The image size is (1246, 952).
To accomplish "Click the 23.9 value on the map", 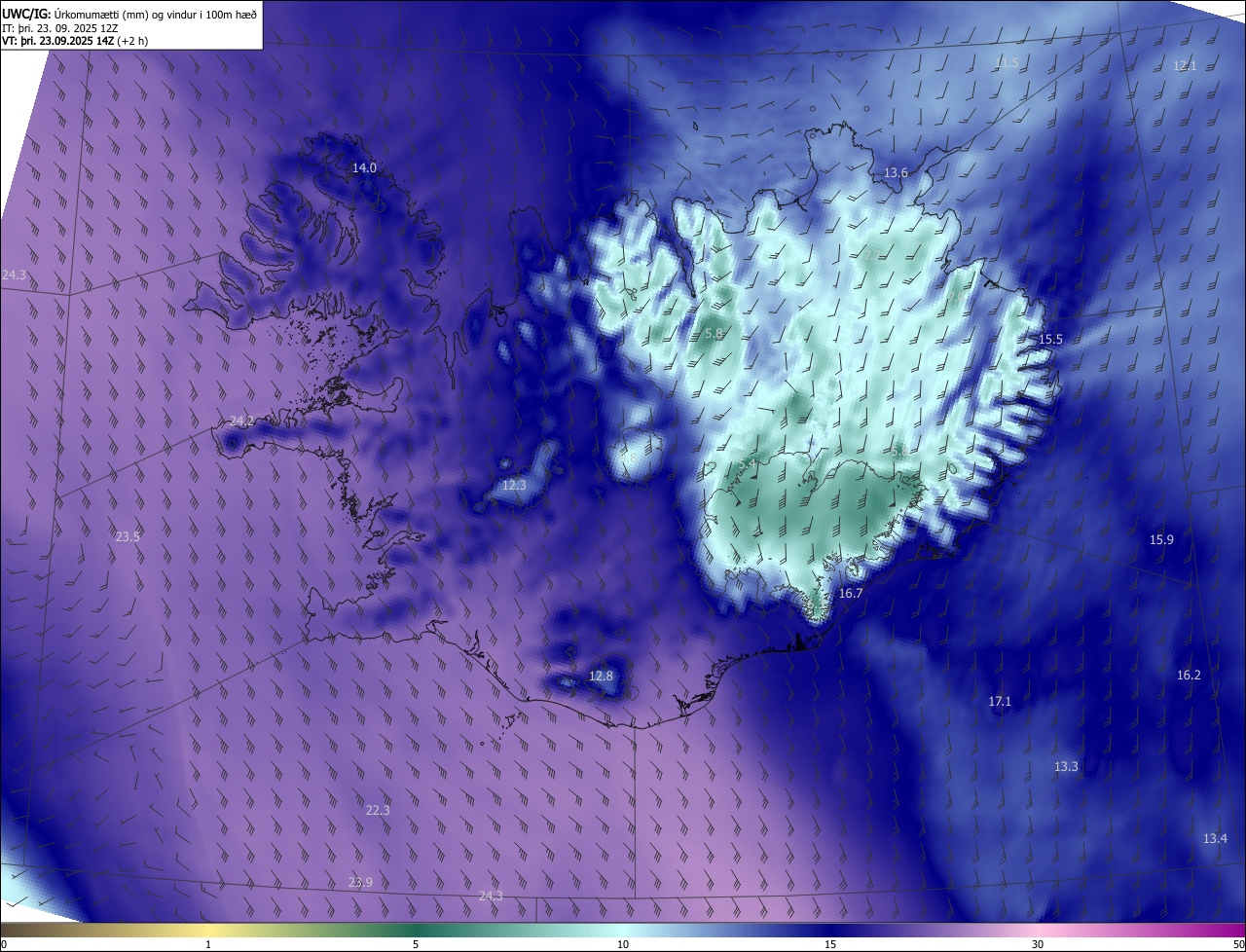I will (360, 883).
